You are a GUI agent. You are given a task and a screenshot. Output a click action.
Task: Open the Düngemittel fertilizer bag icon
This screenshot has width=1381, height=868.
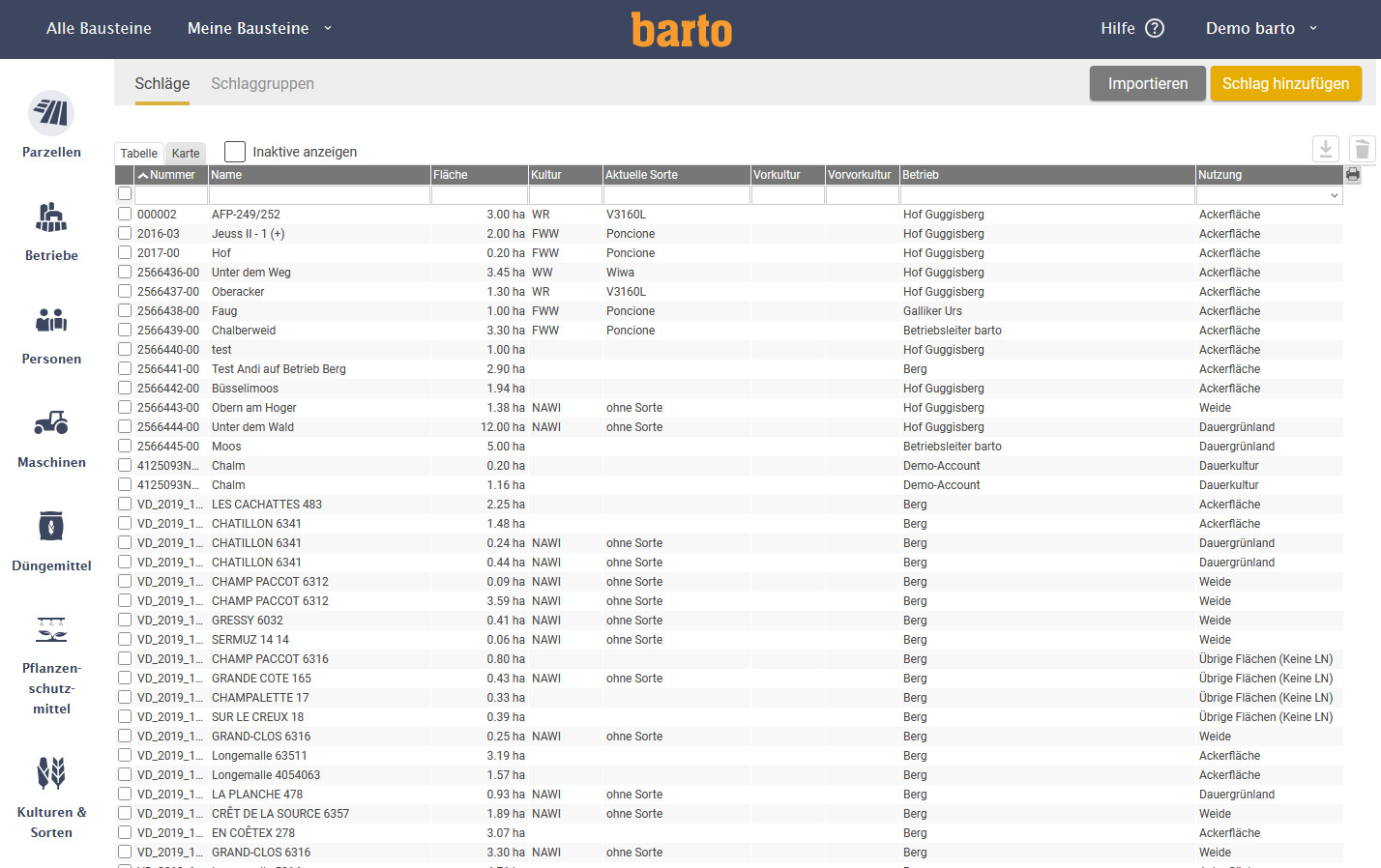click(51, 527)
